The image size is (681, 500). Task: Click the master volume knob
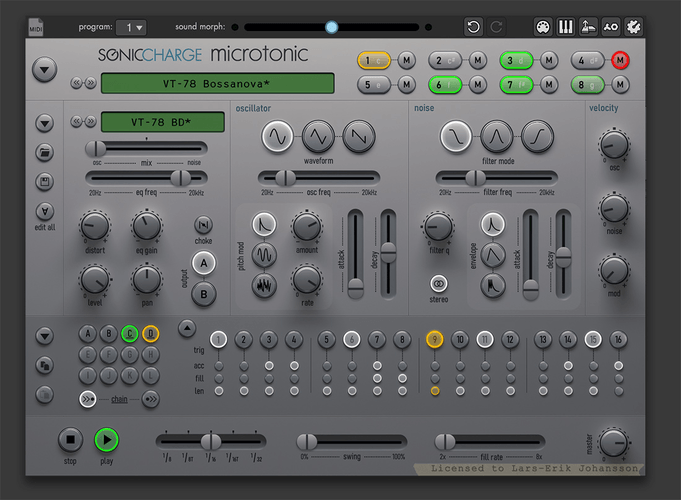pos(613,443)
